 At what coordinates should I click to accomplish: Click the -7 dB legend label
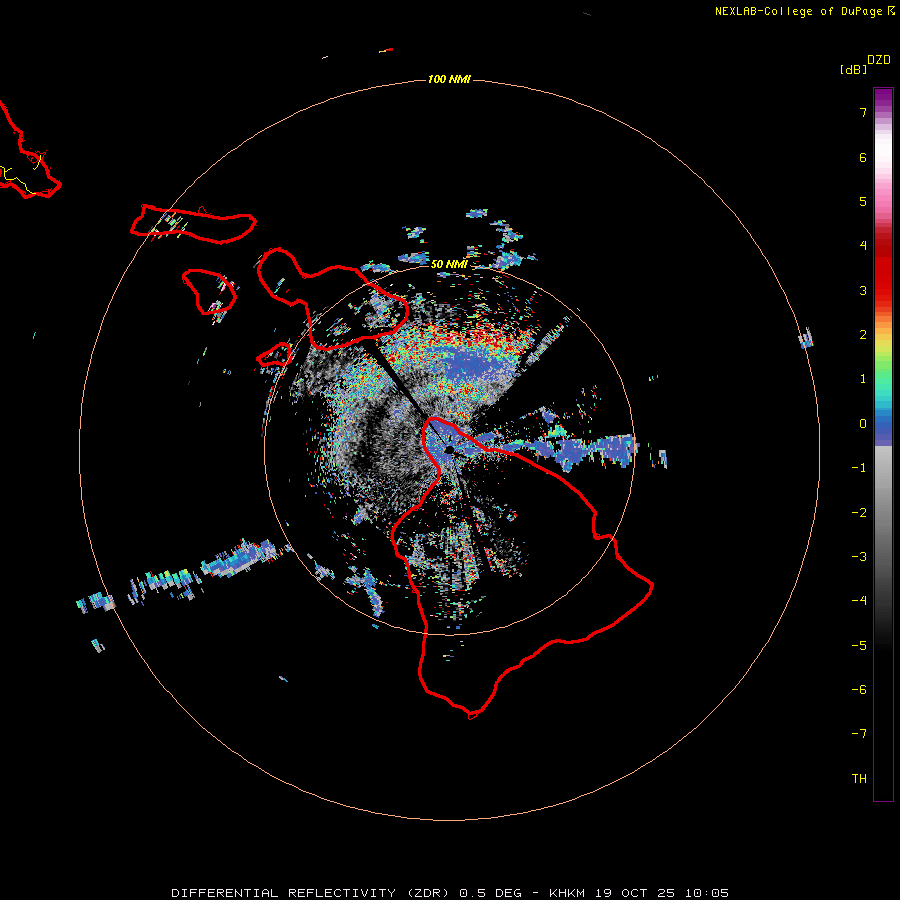(x=859, y=734)
